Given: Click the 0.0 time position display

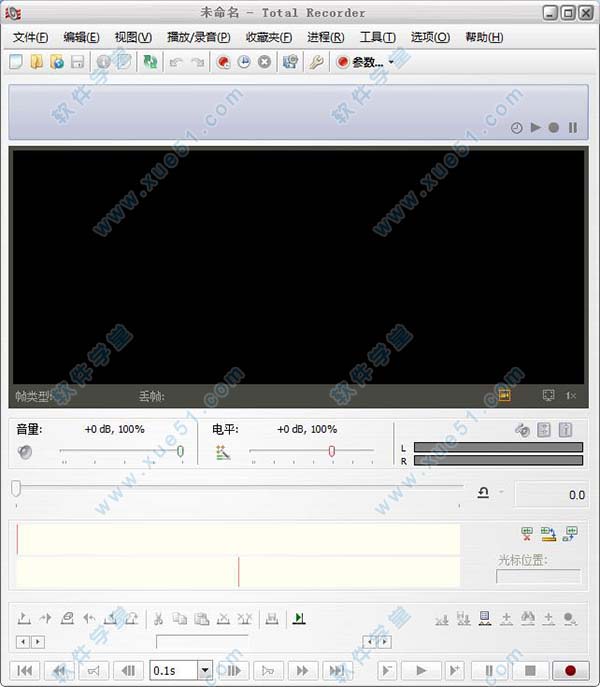Looking at the screenshot, I should coord(550,495).
